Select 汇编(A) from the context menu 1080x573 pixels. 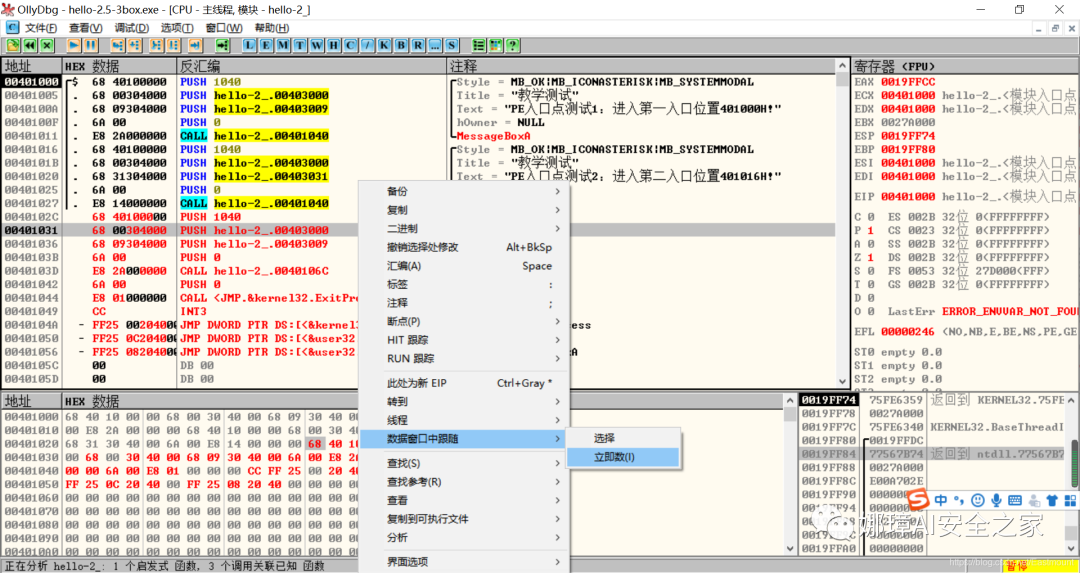coord(465,266)
